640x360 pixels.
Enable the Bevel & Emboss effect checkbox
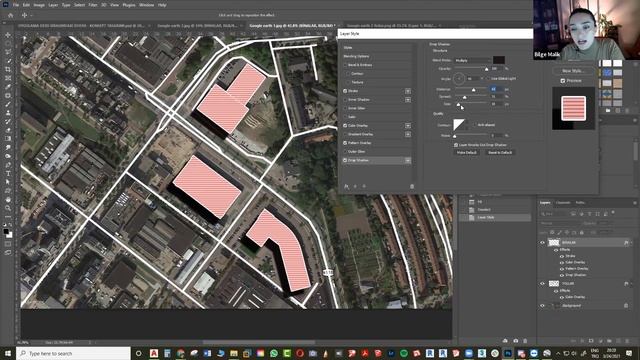345,65
